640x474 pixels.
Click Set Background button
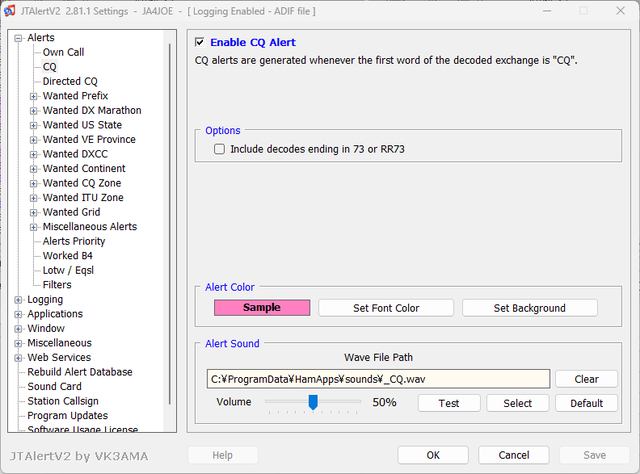[530, 308]
